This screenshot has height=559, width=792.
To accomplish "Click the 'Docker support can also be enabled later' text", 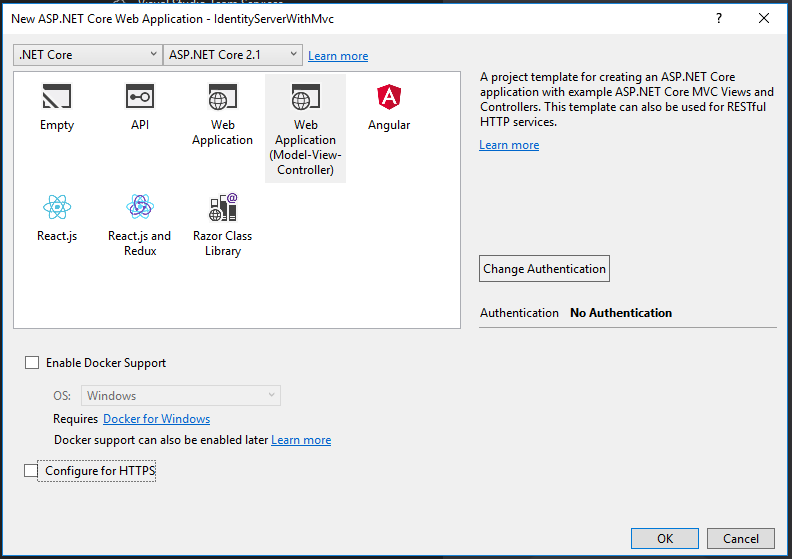I will [x=161, y=440].
